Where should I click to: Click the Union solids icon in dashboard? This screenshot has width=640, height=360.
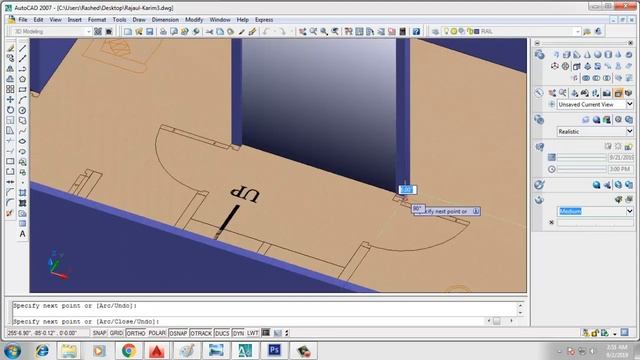586,78
